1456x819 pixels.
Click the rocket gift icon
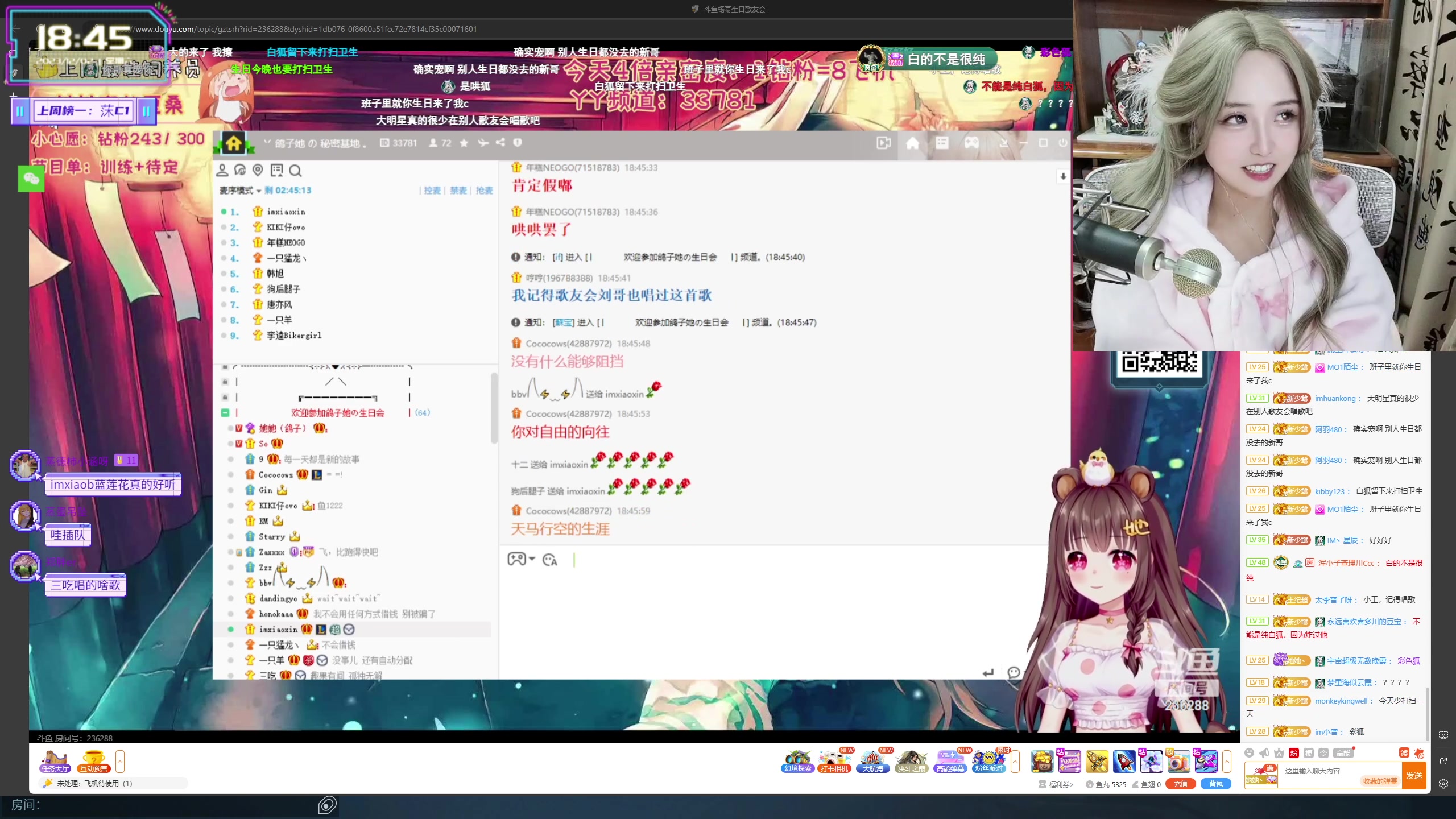point(1123,761)
